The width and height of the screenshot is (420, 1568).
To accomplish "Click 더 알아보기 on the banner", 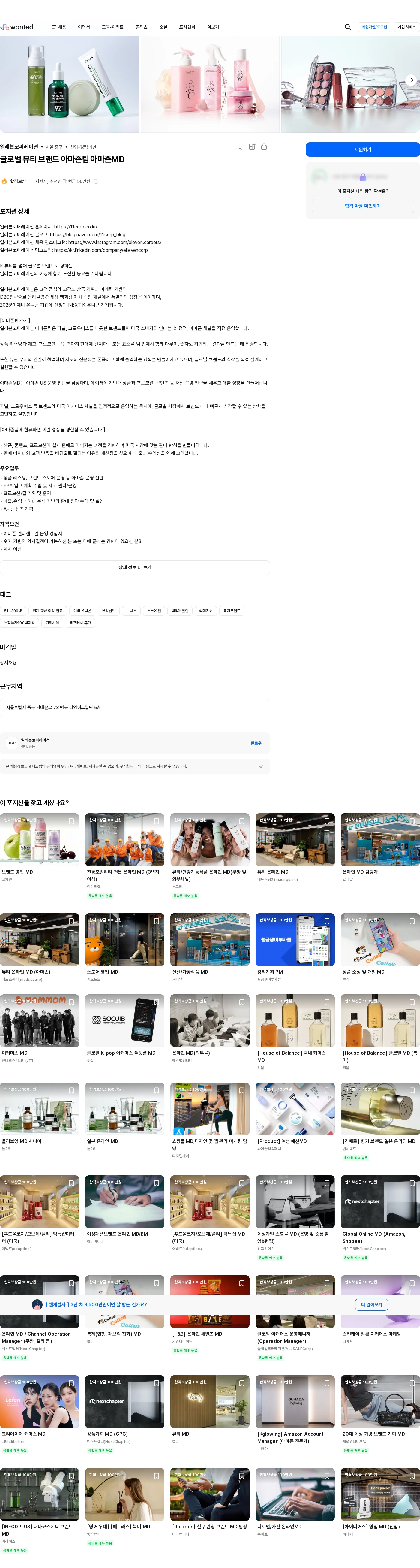I will tap(371, 1304).
